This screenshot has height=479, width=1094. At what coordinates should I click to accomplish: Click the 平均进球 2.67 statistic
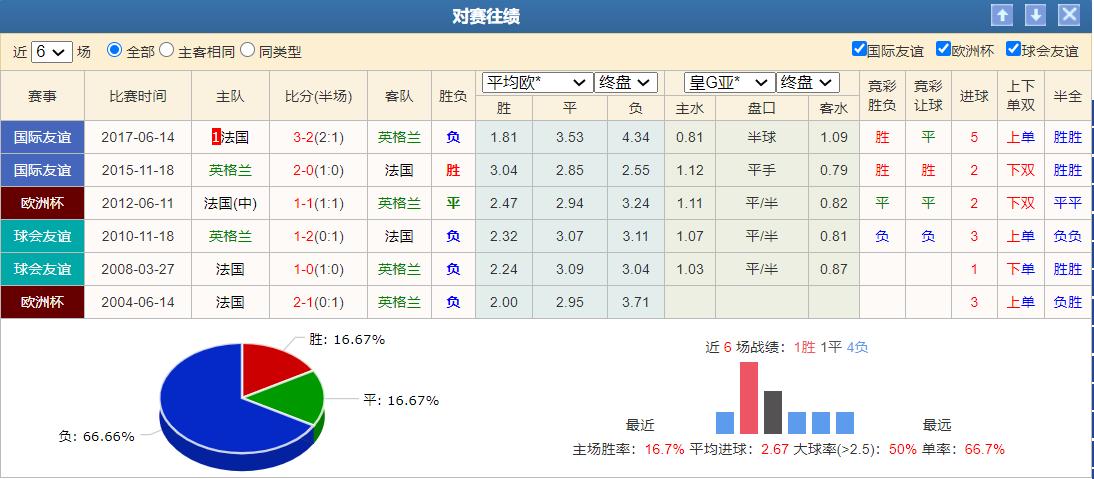pos(740,450)
